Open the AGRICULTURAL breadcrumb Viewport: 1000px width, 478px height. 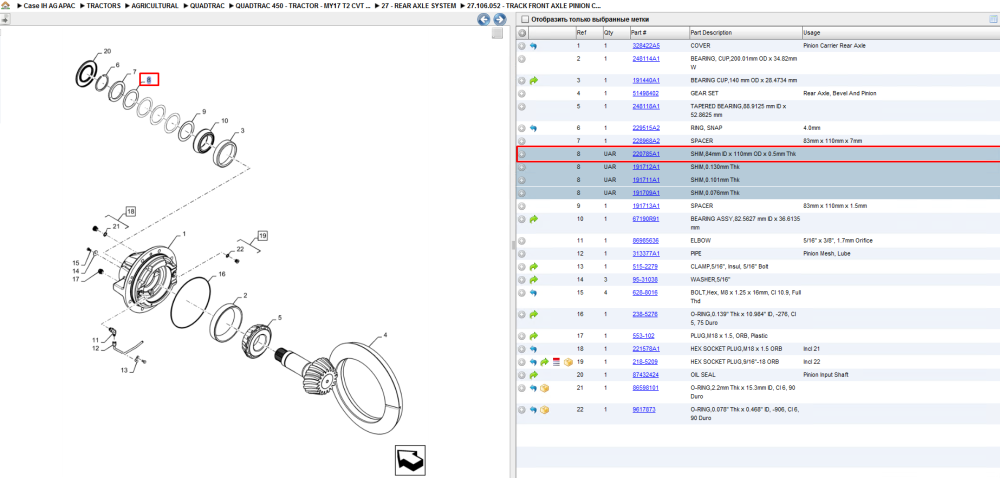pos(155,5)
